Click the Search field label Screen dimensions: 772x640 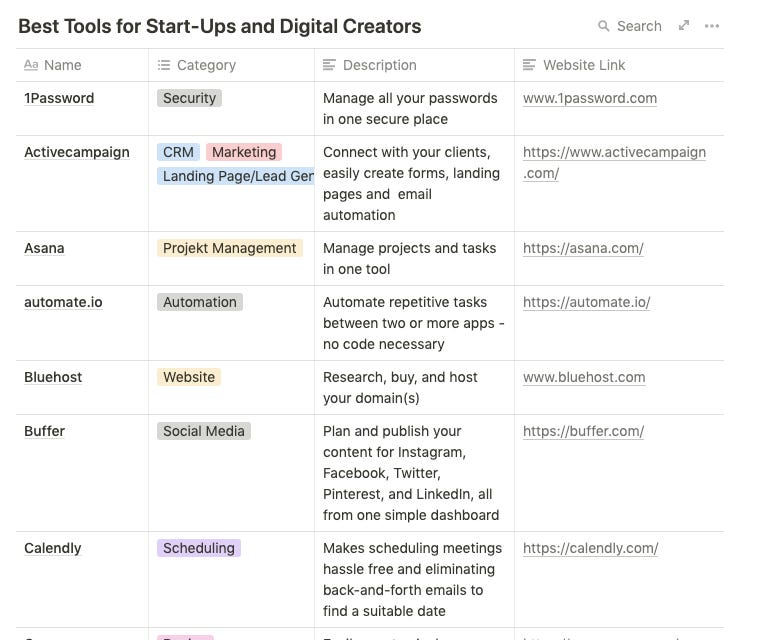pos(639,26)
